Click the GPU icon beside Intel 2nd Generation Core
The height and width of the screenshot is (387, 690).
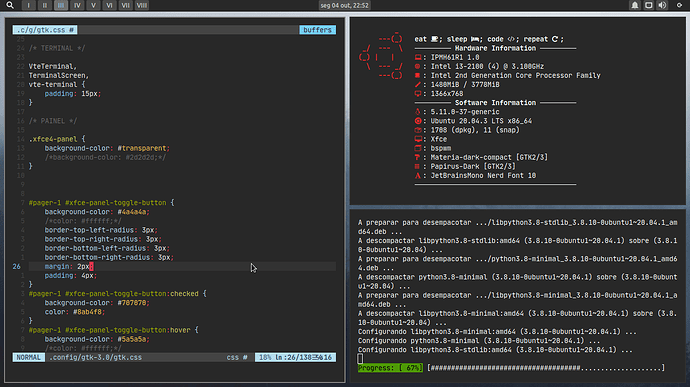(x=418, y=75)
